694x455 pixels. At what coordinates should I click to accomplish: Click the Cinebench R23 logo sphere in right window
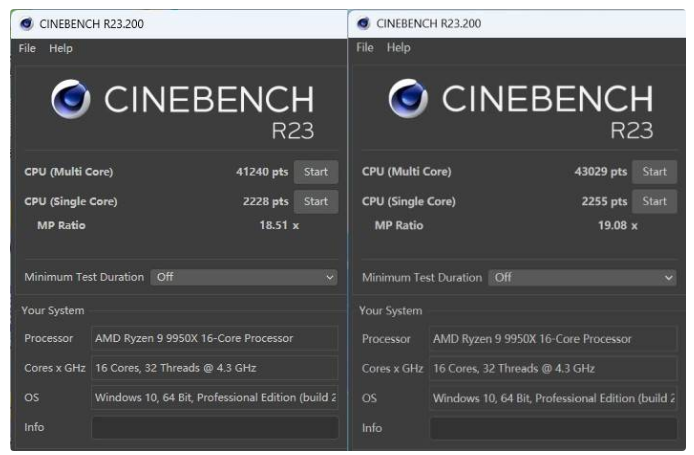coord(409,100)
